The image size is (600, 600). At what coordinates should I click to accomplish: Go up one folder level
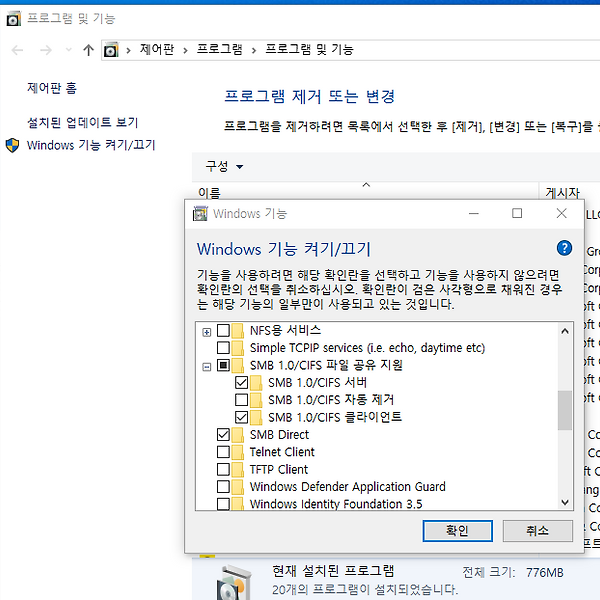(x=88, y=50)
